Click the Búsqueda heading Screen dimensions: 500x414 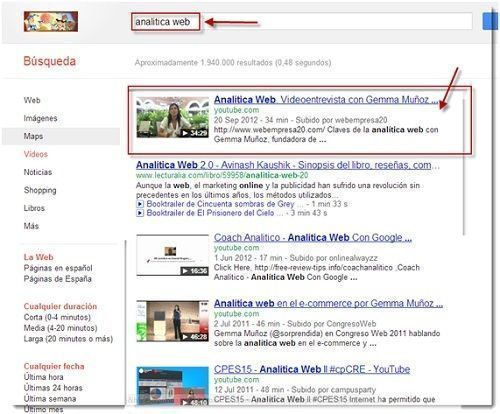click(50, 61)
